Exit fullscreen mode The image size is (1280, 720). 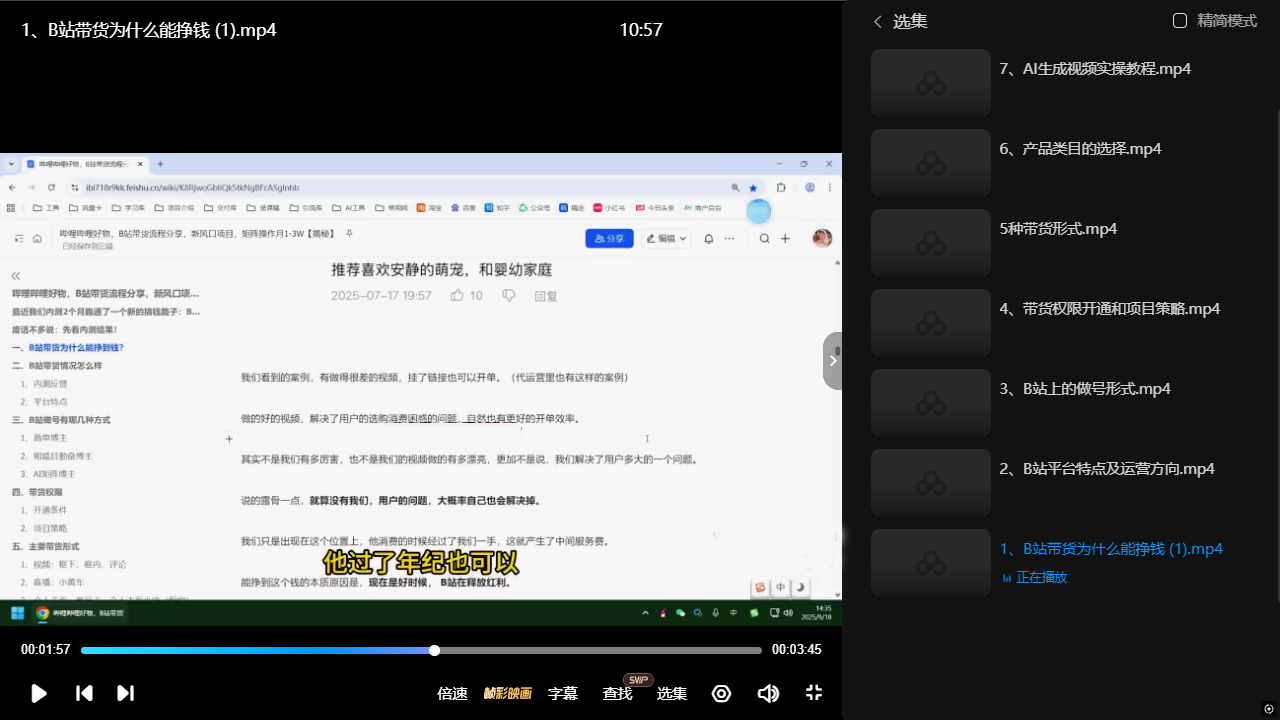814,693
